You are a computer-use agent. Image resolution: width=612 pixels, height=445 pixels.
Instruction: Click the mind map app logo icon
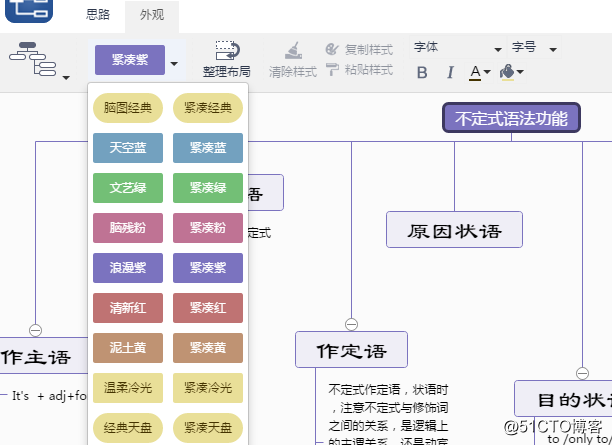click(28, 10)
